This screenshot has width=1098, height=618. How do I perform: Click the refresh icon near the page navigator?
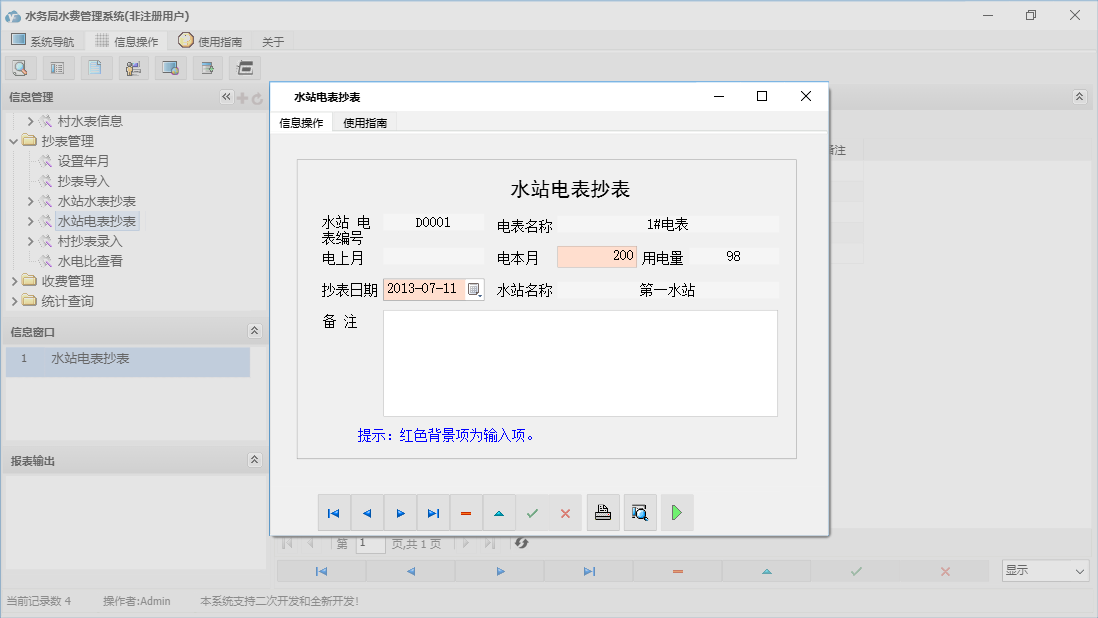coord(521,544)
